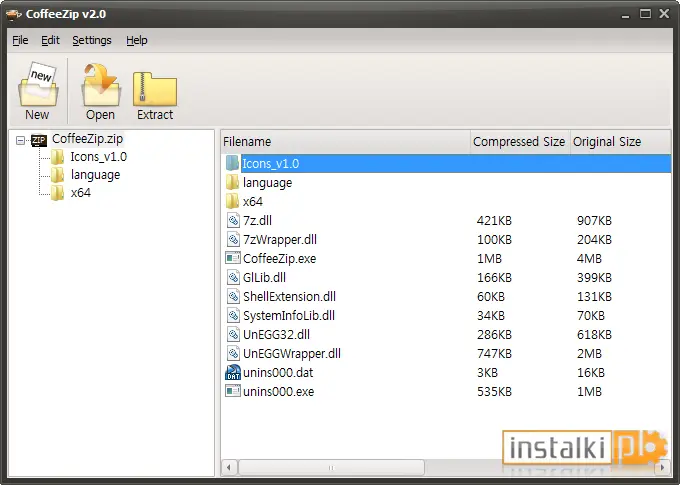The width and height of the screenshot is (680, 485).
Task: Click the CoffeeZip title bar app icon
Action: click(x=13, y=14)
